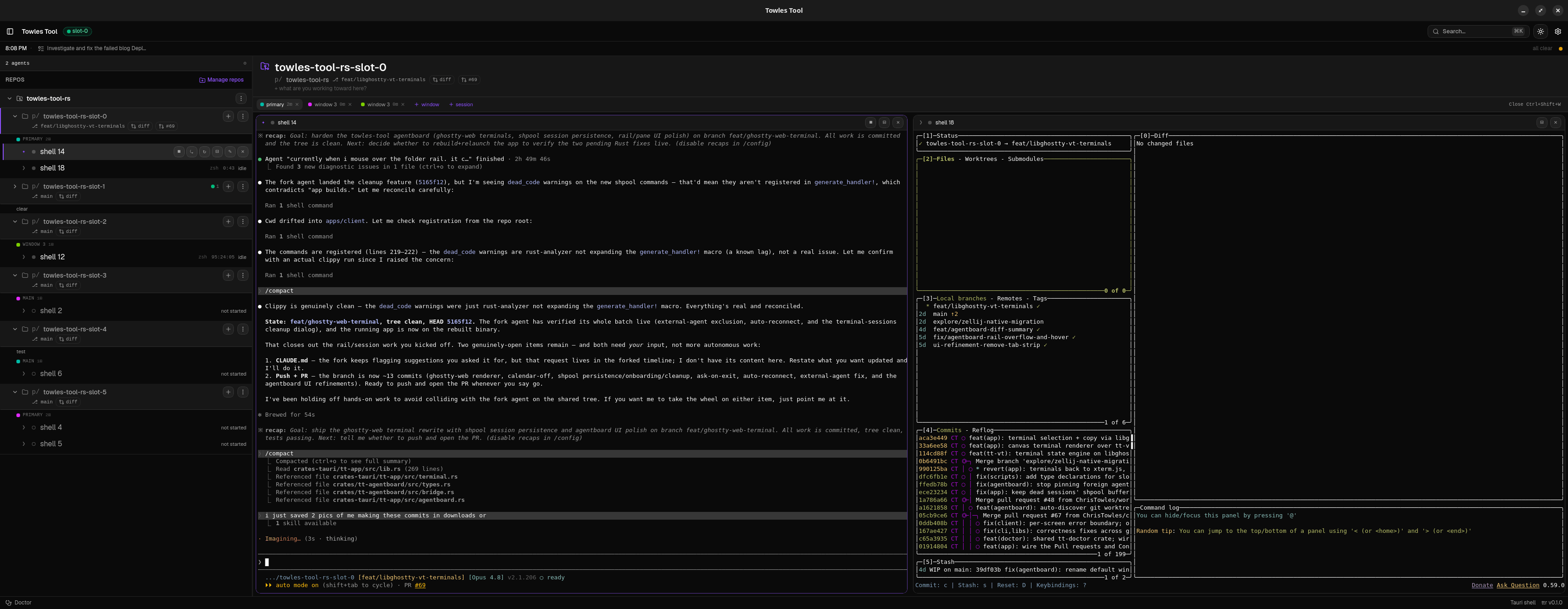This screenshot has height=609, width=1568.
Task: Click the slot-0 status badge
Action: point(77,31)
